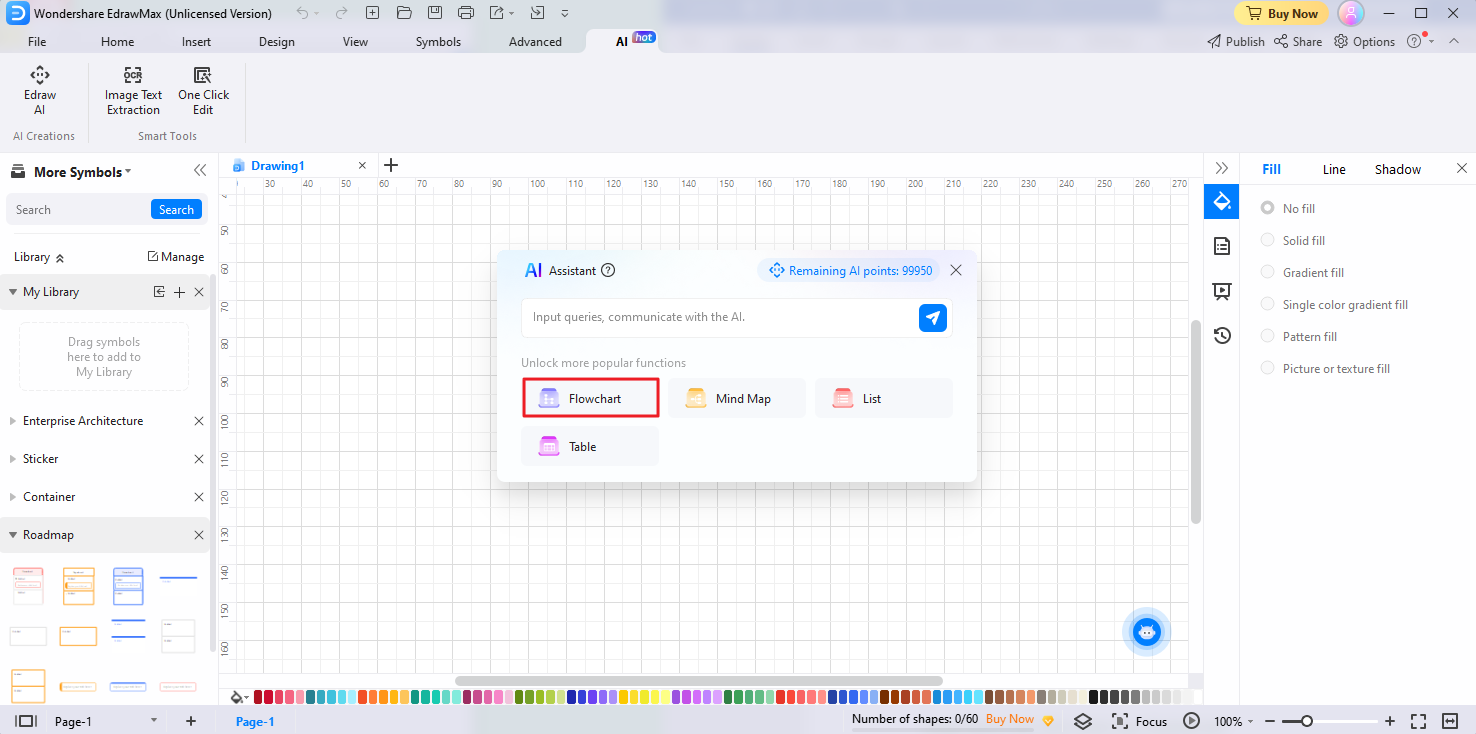Switch to the Design ribbon tab
Viewport: 1476px width, 734px height.
(x=276, y=42)
